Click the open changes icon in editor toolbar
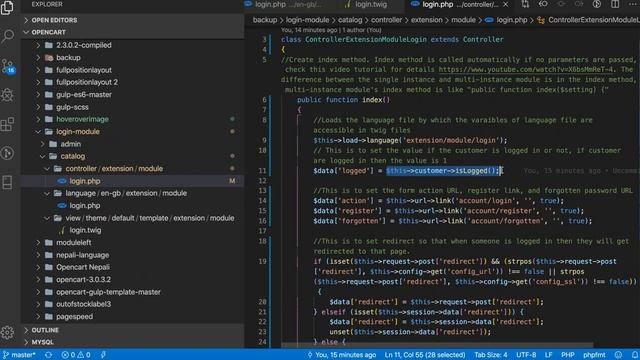The width and height of the screenshot is (640, 360). 525,4
